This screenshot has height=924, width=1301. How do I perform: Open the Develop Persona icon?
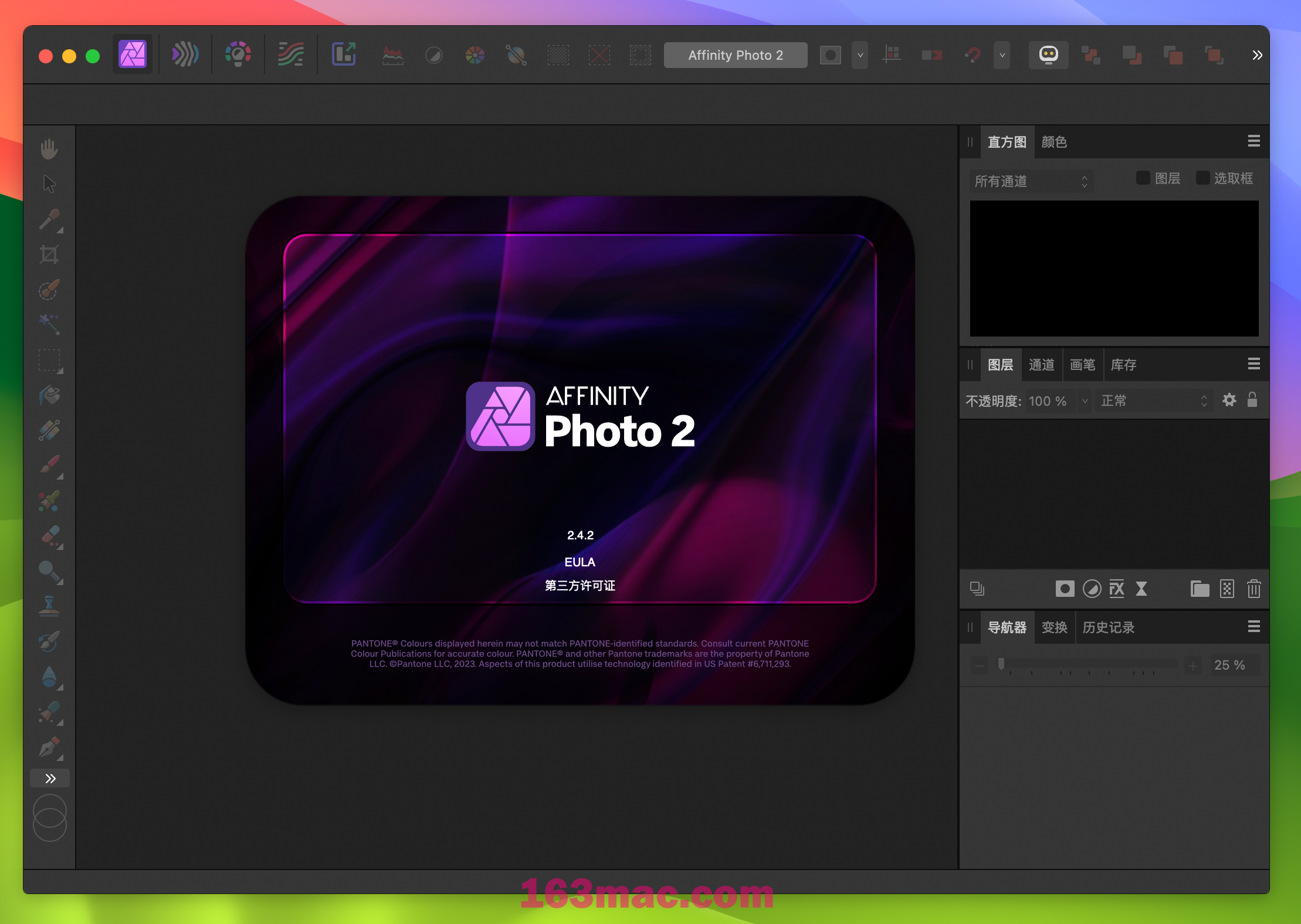(x=238, y=55)
